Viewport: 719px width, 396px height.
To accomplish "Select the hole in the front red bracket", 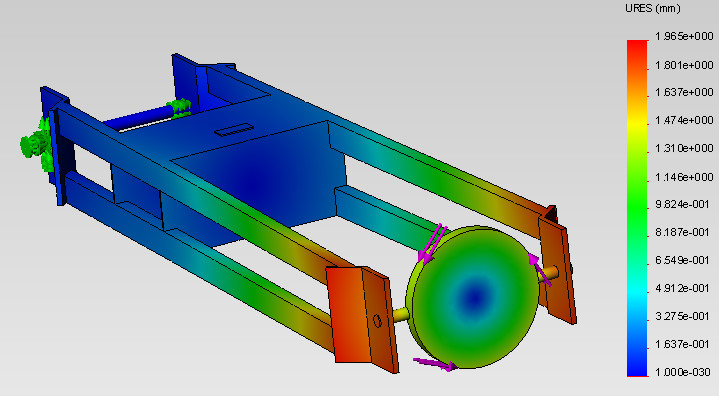I will pyautogui.click(x=377, y=320).
